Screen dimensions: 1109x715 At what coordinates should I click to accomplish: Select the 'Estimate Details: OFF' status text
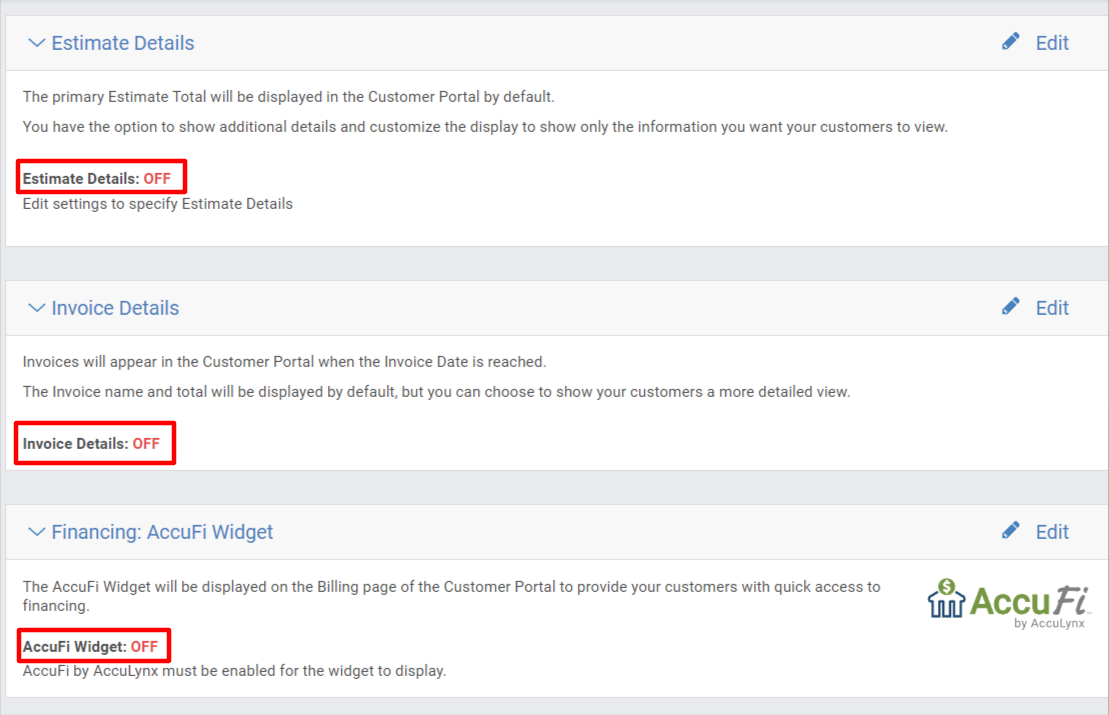[x=97, y=178]
